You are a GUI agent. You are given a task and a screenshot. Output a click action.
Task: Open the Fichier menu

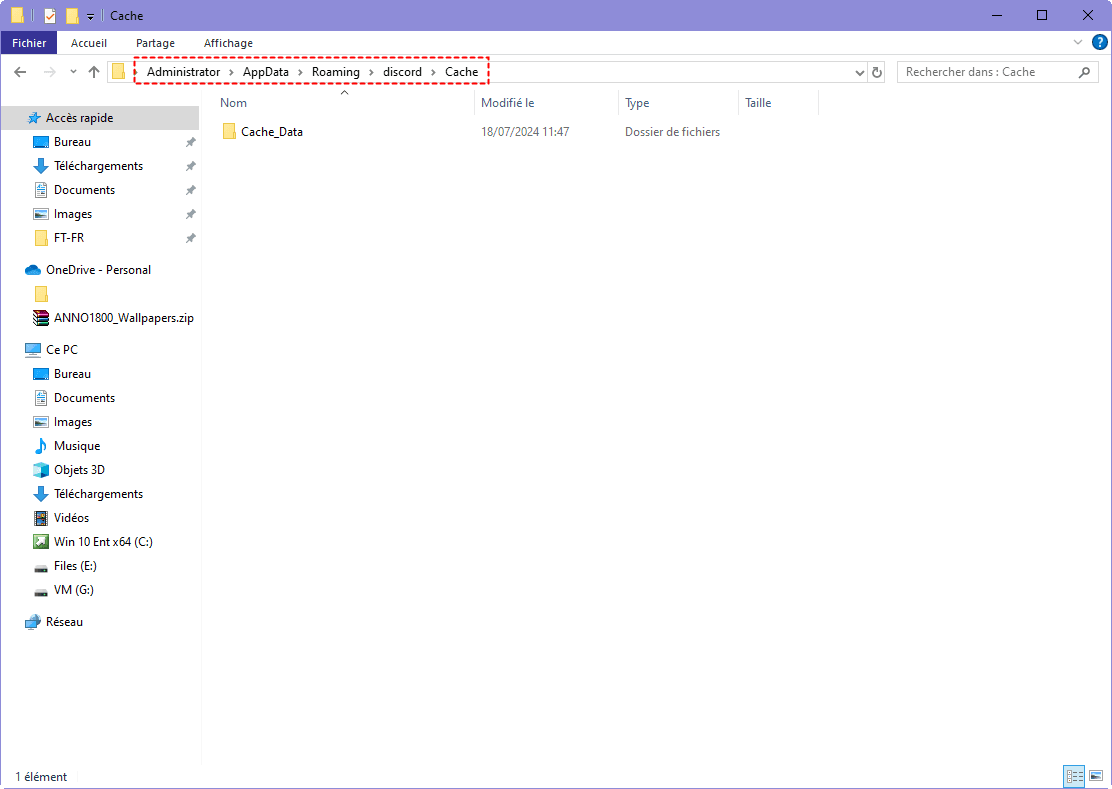(x=29, y=42)
